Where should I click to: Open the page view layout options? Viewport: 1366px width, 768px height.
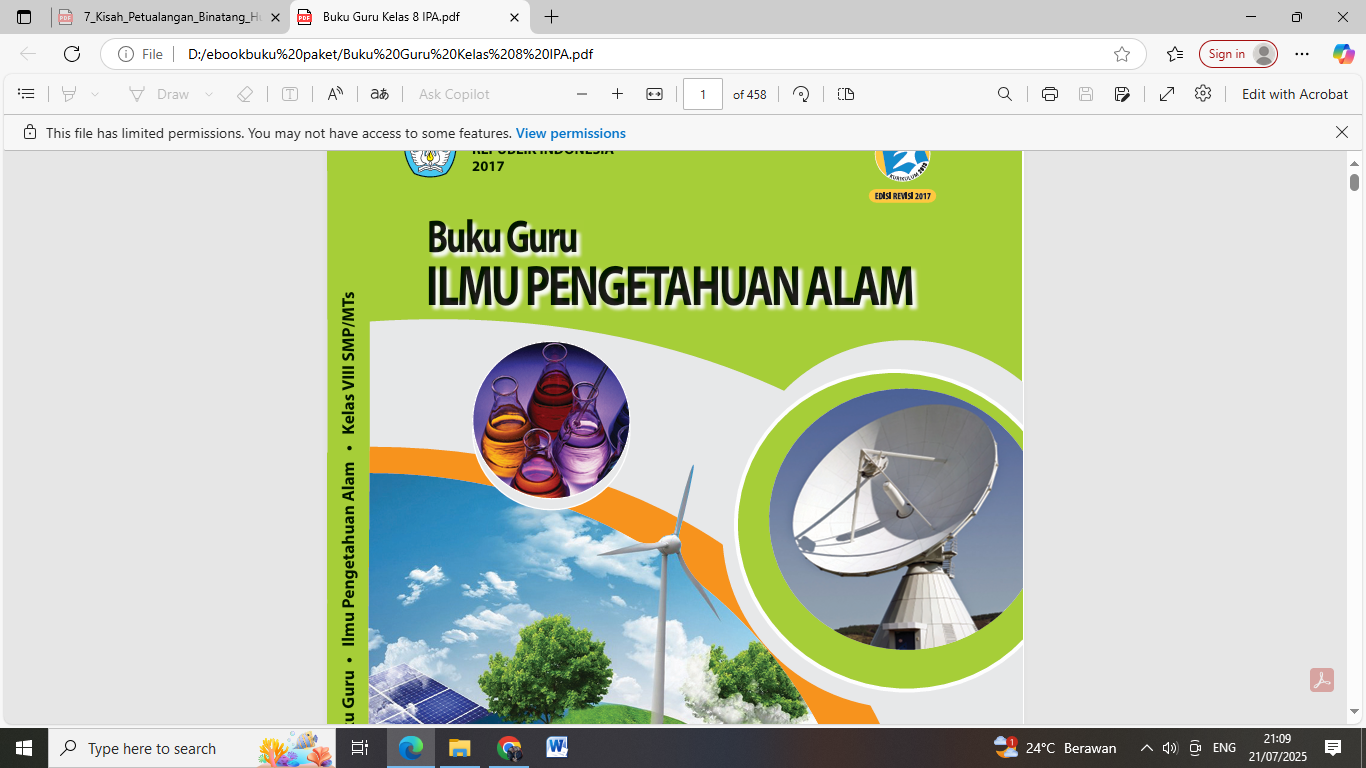pyautogui.click(x=845, y=93)
